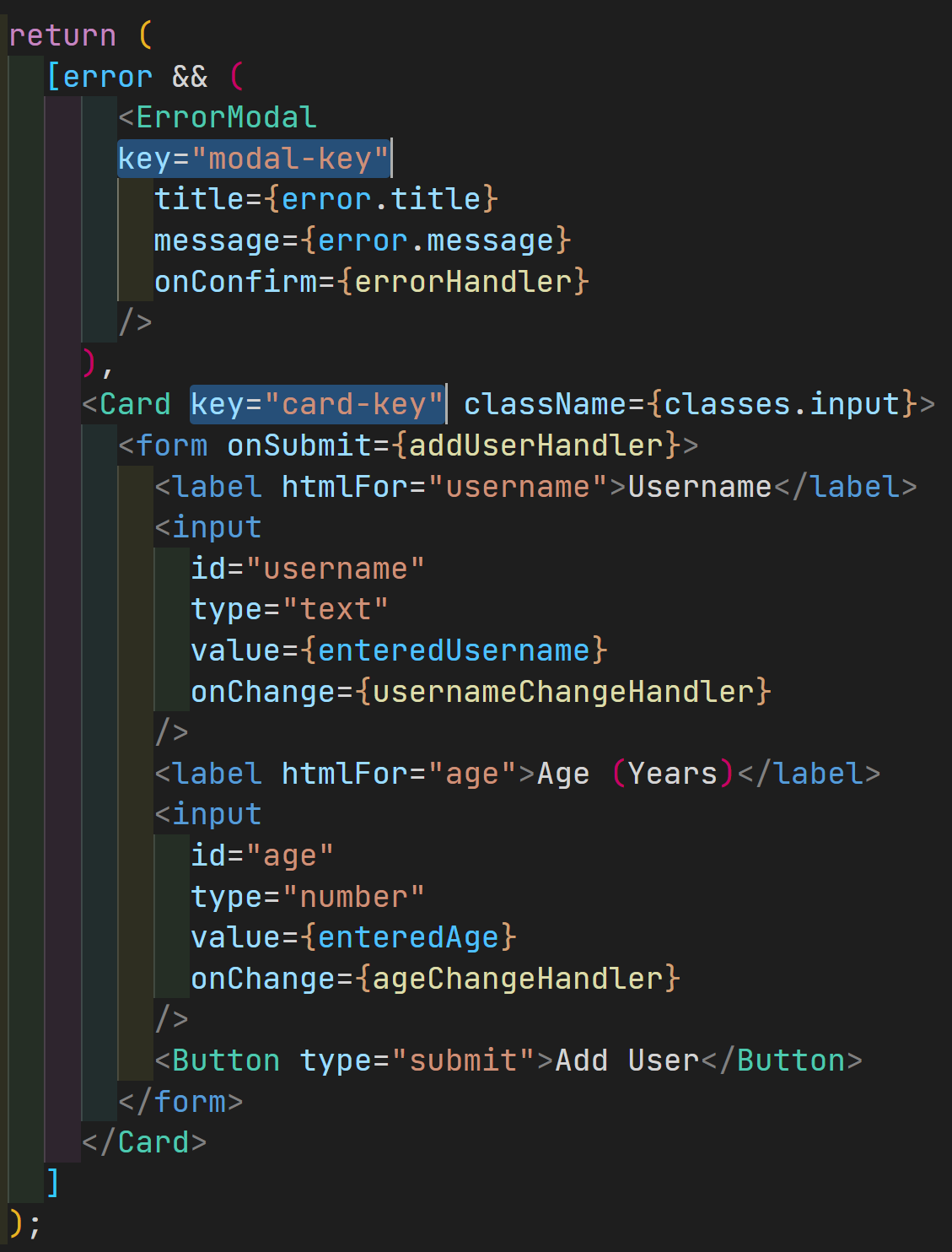The height and width of the screenshot is (1252, 952).
Task: Click htmlFor="age" label attribute
Action: (399, 774)
